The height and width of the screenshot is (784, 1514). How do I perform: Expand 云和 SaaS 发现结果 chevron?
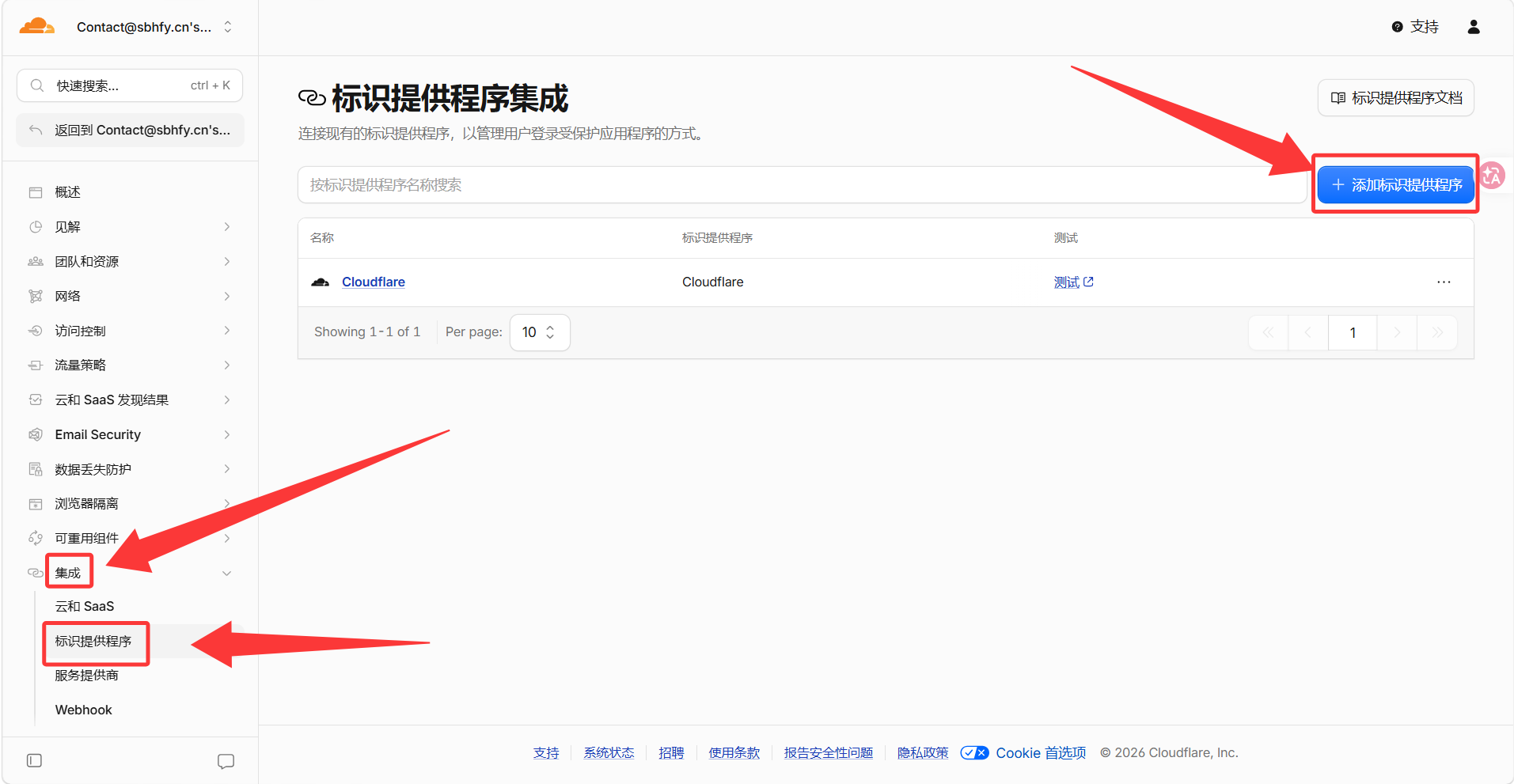pos(227,400)
